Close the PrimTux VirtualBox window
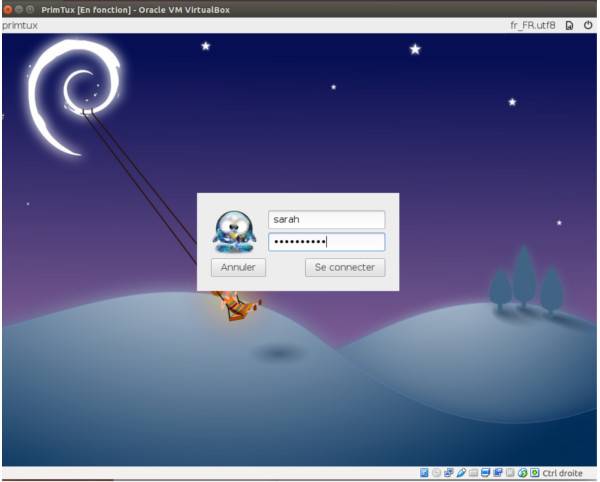This screenshot has height=482, width=600. [x=8, y=9]
